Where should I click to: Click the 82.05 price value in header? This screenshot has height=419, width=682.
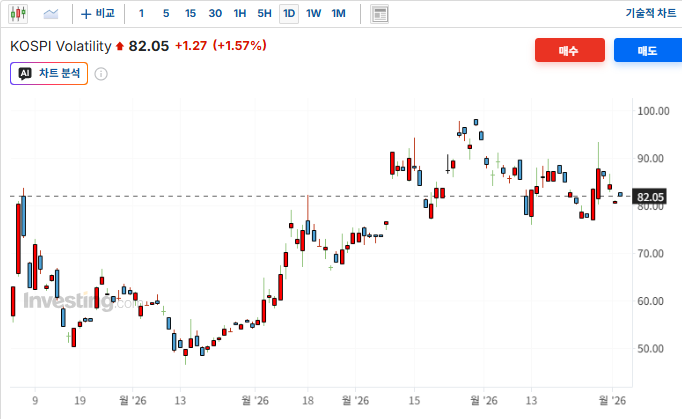149,46
